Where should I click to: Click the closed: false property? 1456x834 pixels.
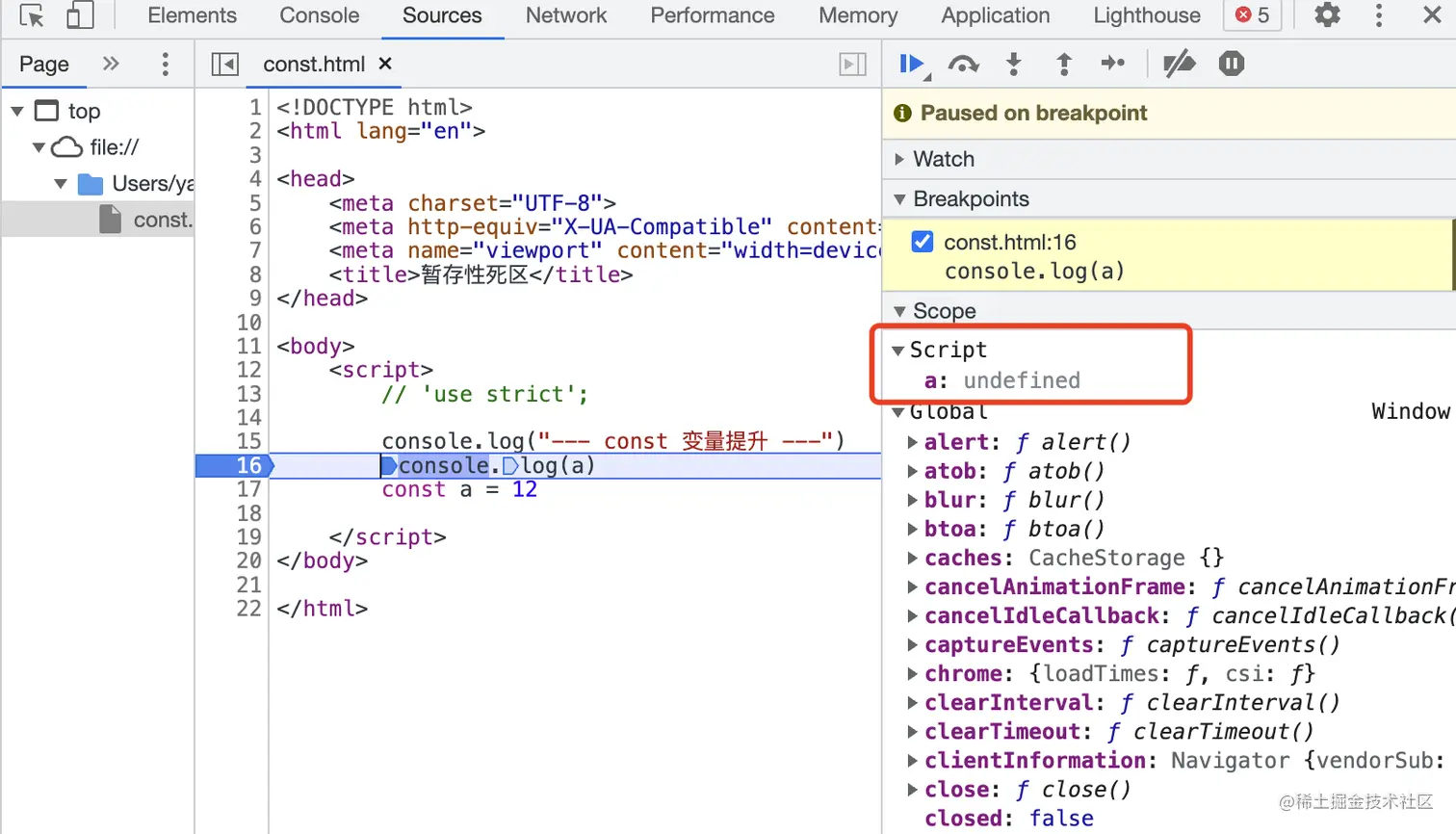tap(1009, 819)
